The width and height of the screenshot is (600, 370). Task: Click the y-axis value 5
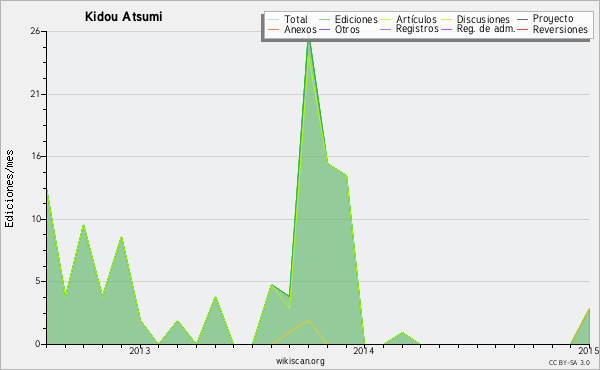(x=38, y=281)
